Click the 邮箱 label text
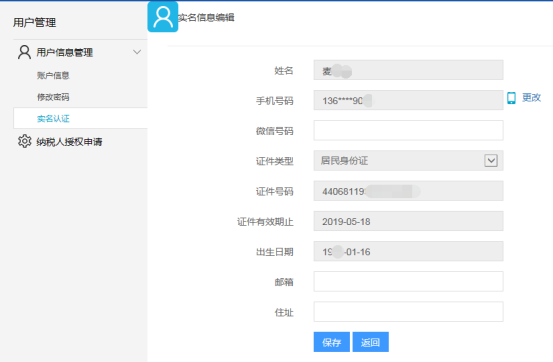This screenshot has width=553, height=362. click(x=284, y=282)
